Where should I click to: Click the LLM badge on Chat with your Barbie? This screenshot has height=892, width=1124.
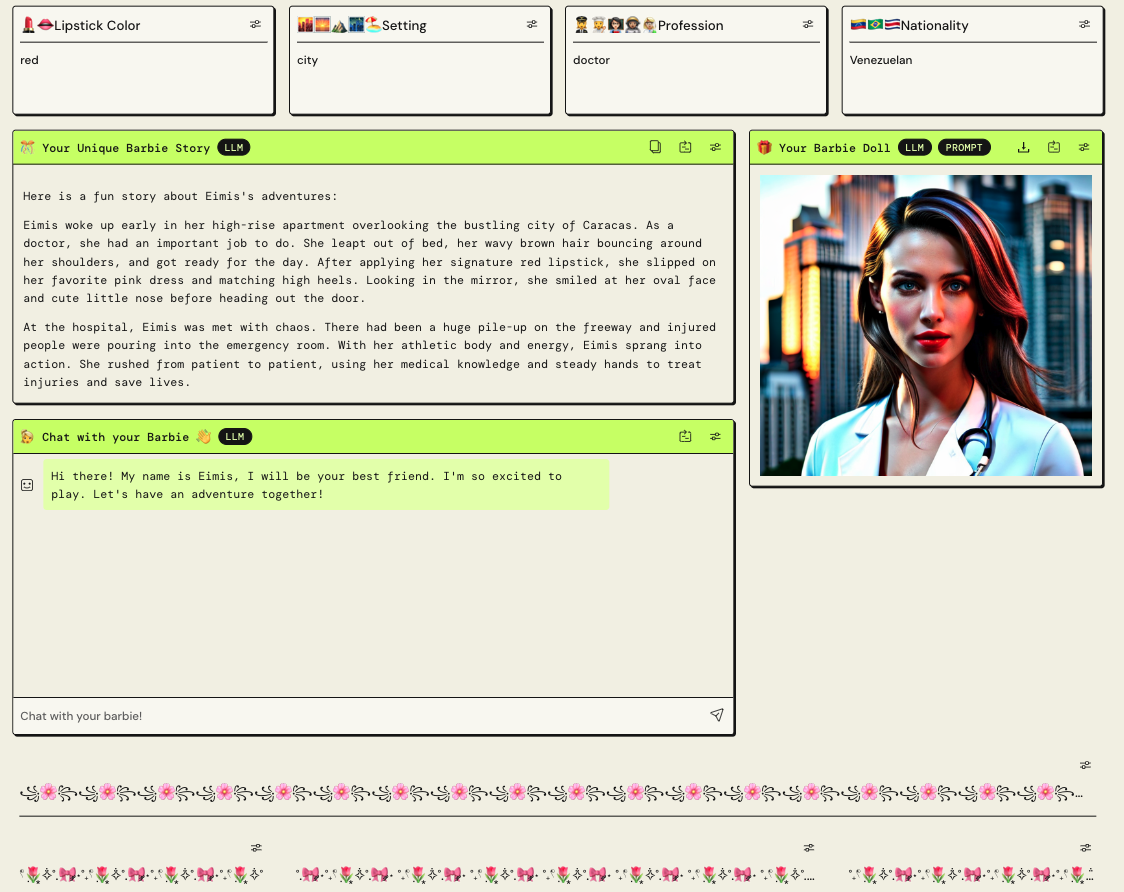pyautogui.click(x=235, y=437)
